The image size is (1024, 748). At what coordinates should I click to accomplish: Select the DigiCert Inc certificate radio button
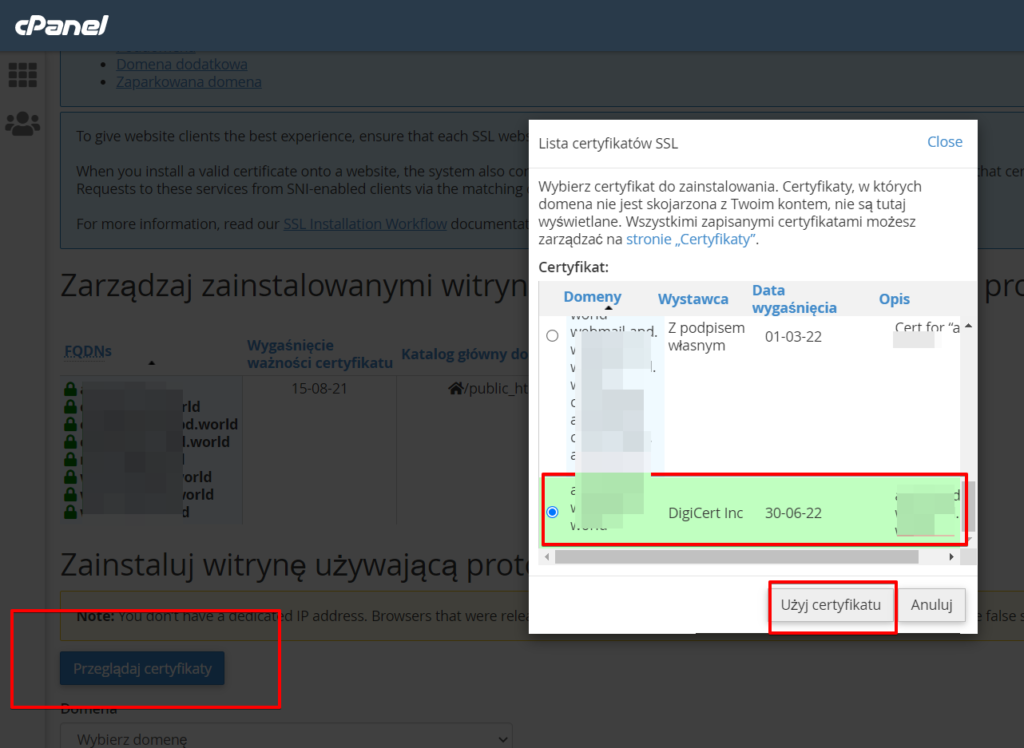pyautogui.click(x=552, y=512)
